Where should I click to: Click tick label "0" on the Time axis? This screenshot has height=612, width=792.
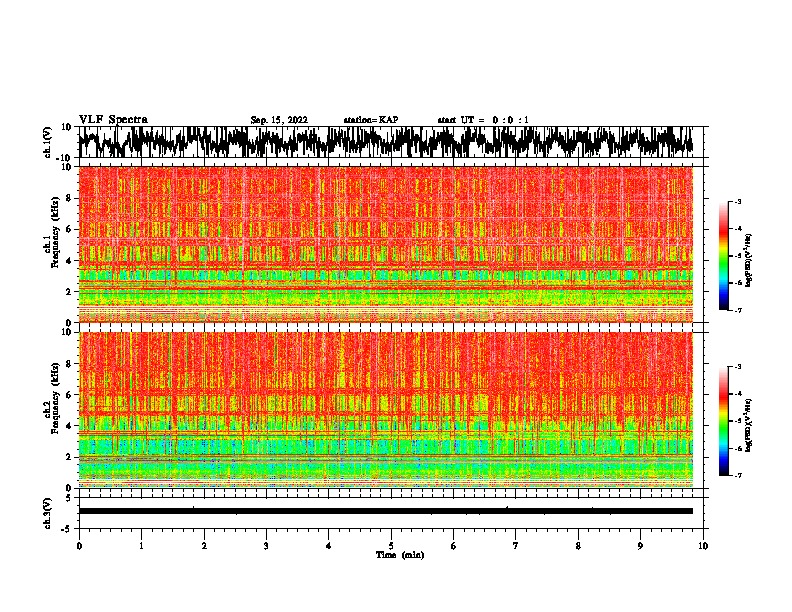click(x=79, y=546)
